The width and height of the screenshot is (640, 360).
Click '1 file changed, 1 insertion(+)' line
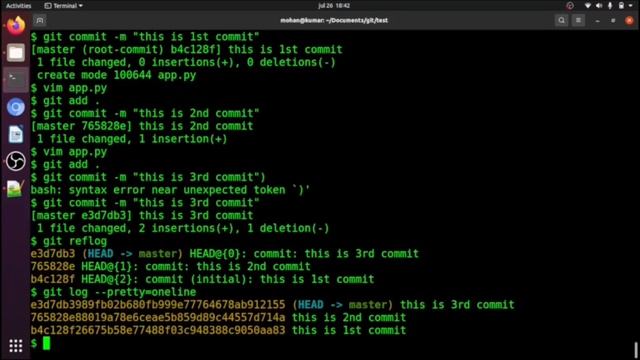click(x=132, y=139)
